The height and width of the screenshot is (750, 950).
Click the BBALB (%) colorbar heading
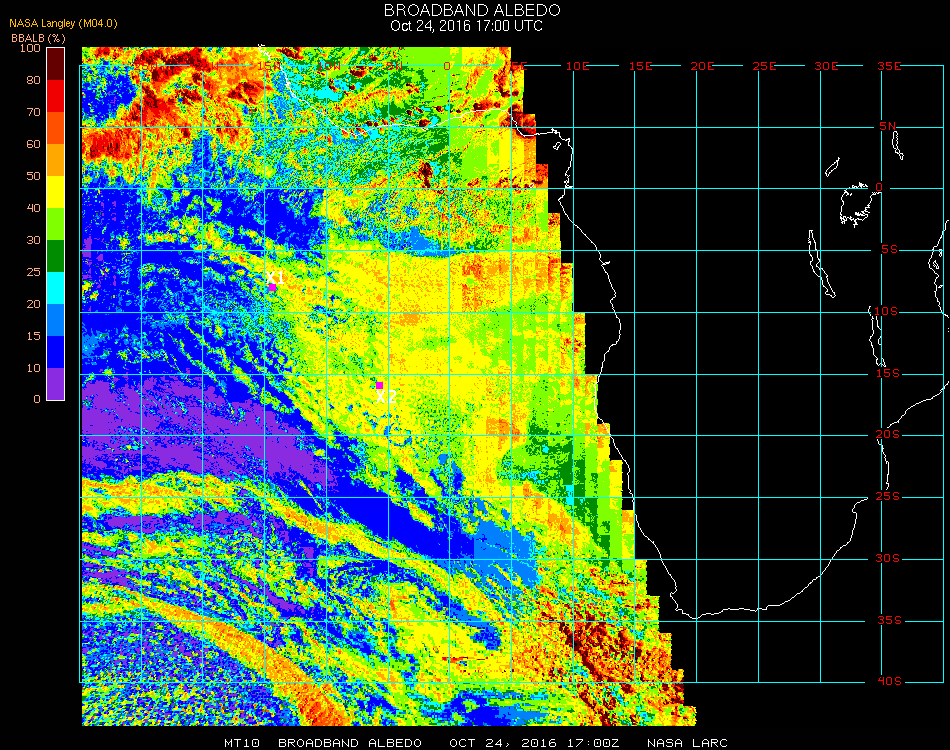point(38,38)
